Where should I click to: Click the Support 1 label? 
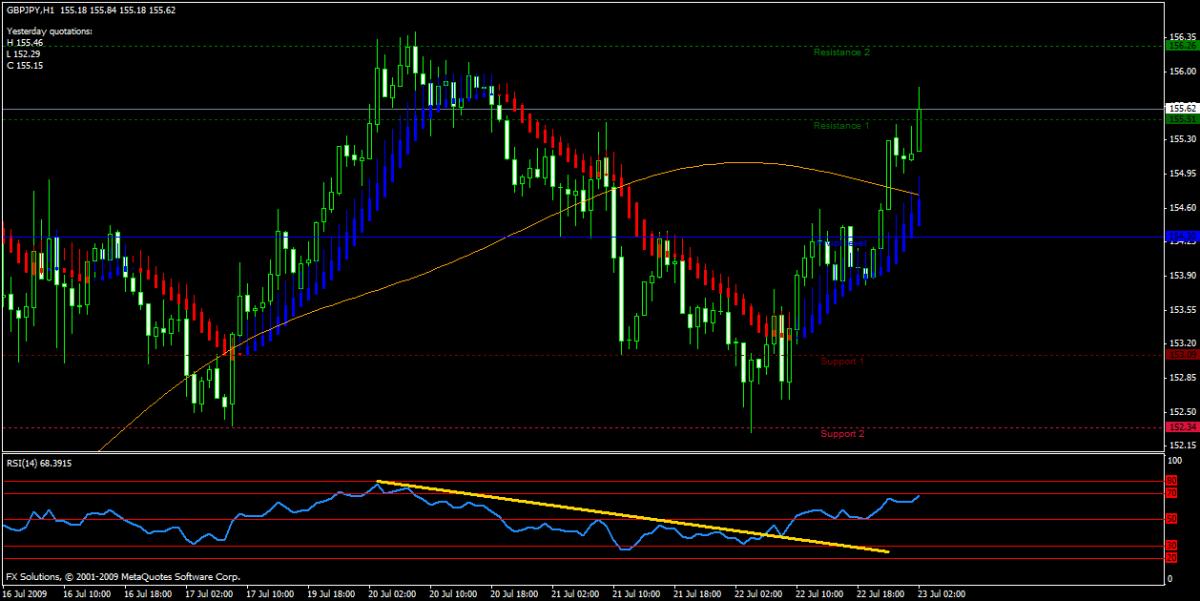point(842,361)
